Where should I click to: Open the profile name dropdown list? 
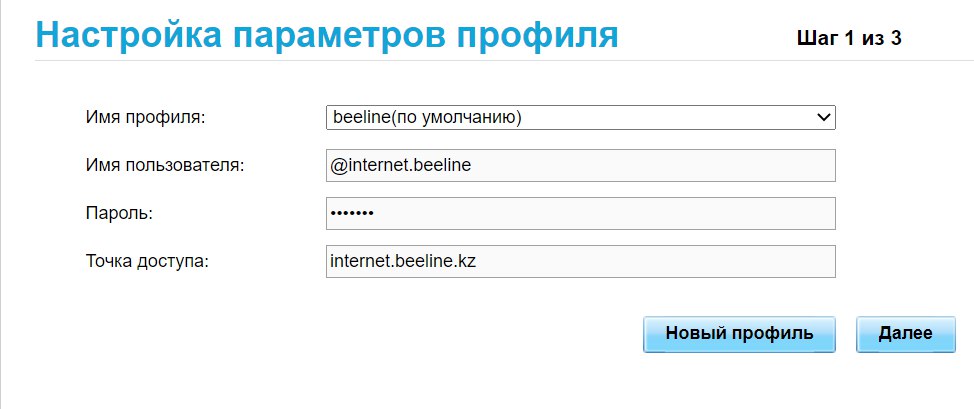pos(580,117)
